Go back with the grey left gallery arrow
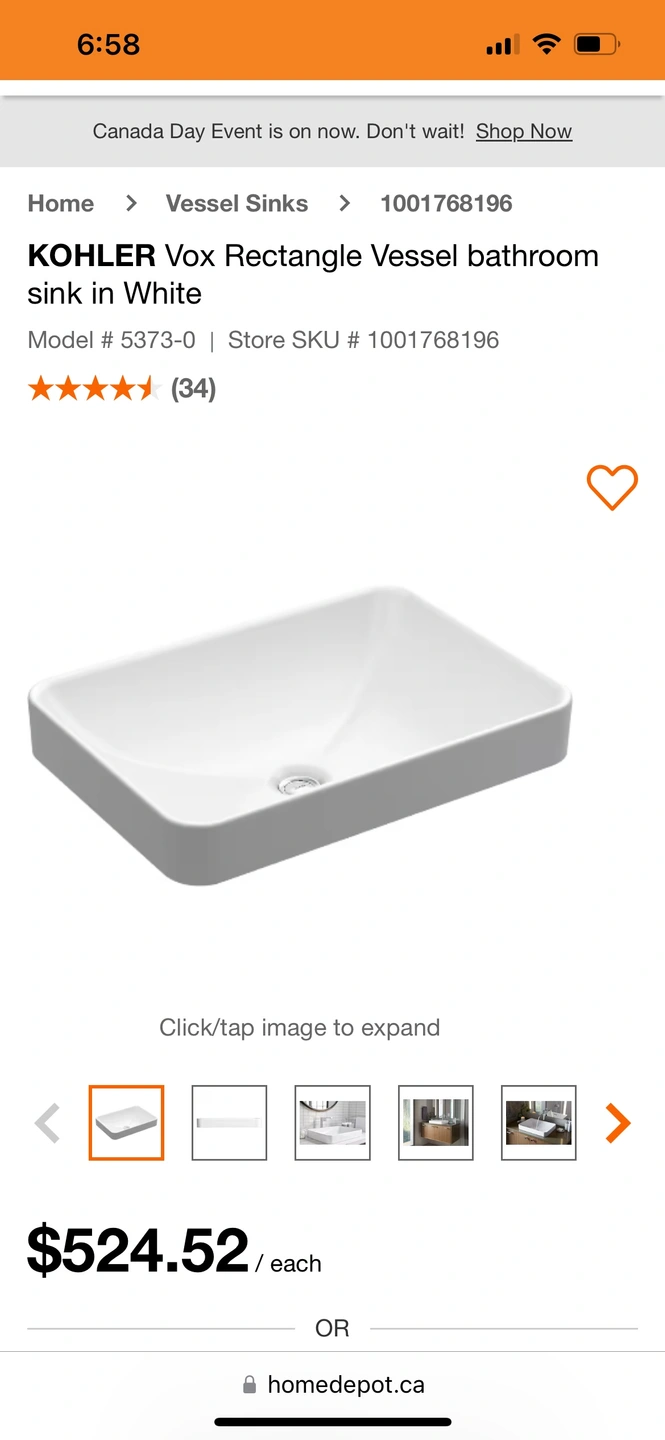This screenshot has height=1440, width=665. [x=47, y=1123]
